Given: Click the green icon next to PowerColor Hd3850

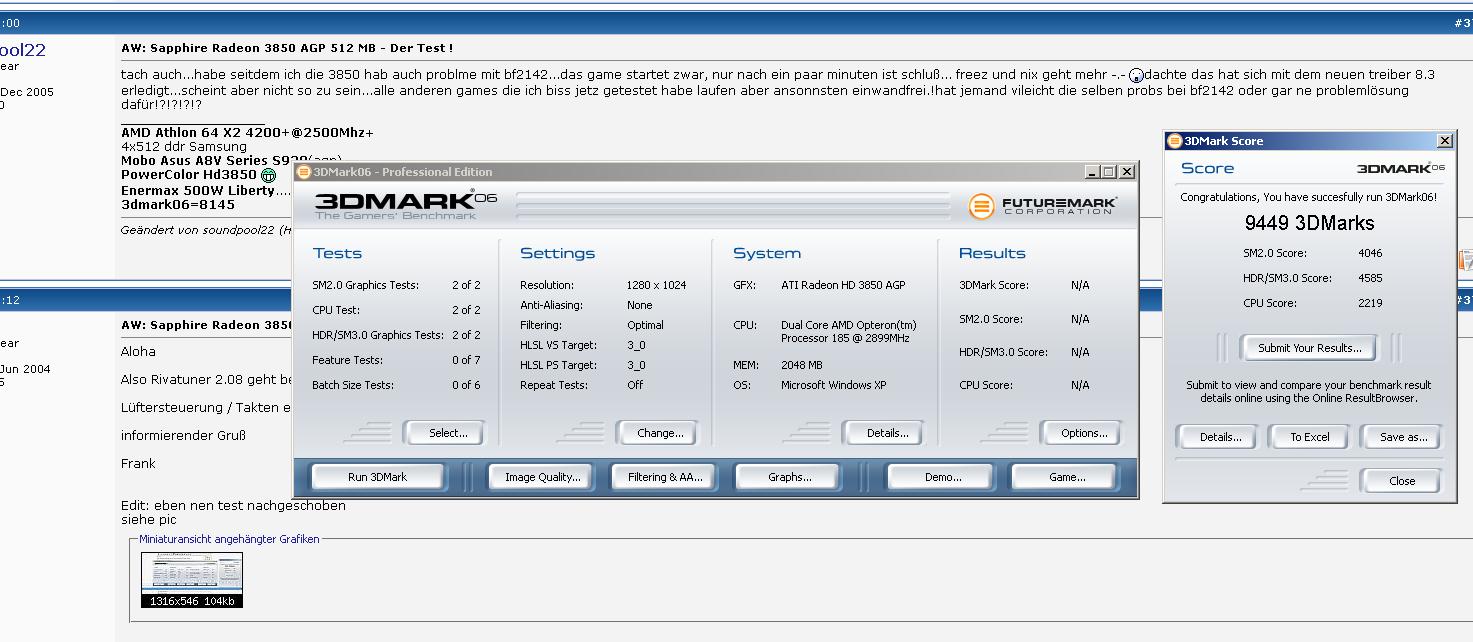Looking at the screenshot, I should [x=268, y=175].
